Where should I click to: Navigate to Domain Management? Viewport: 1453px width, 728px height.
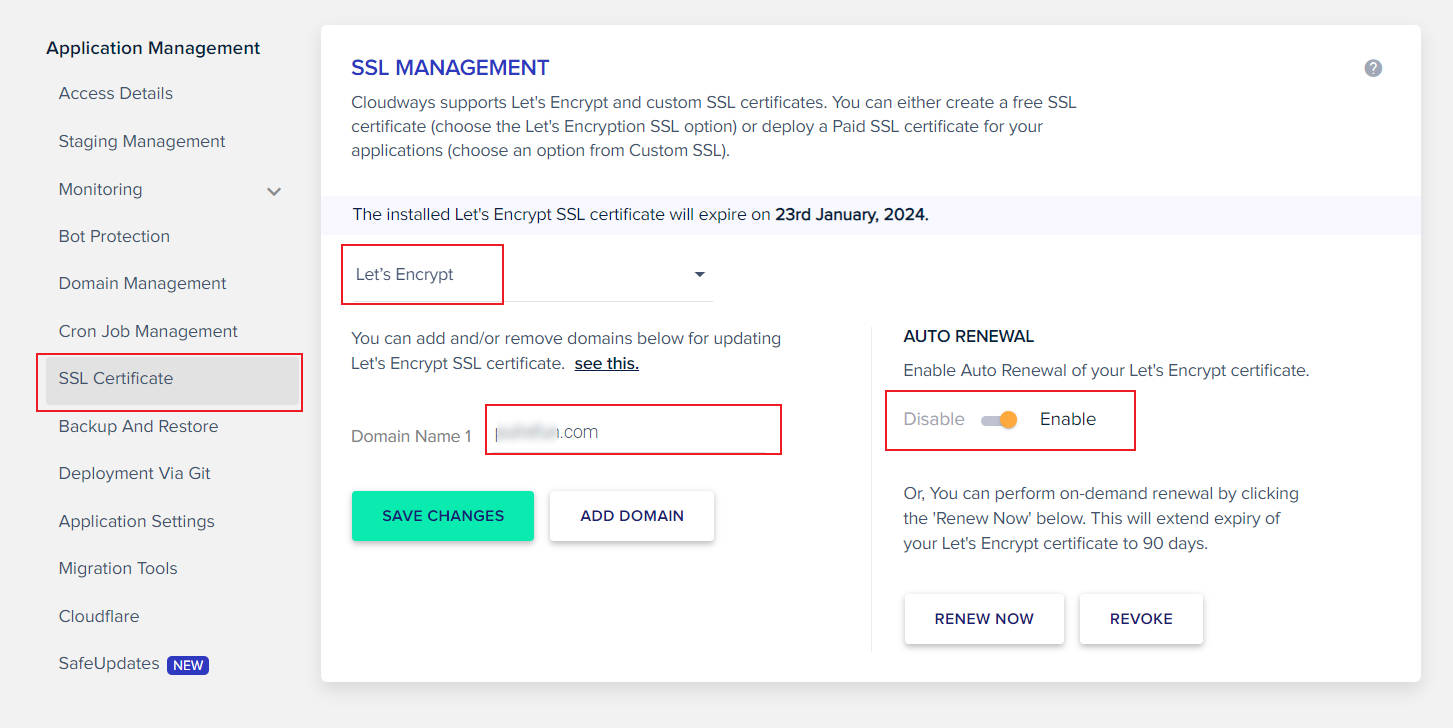click(143, 283)
